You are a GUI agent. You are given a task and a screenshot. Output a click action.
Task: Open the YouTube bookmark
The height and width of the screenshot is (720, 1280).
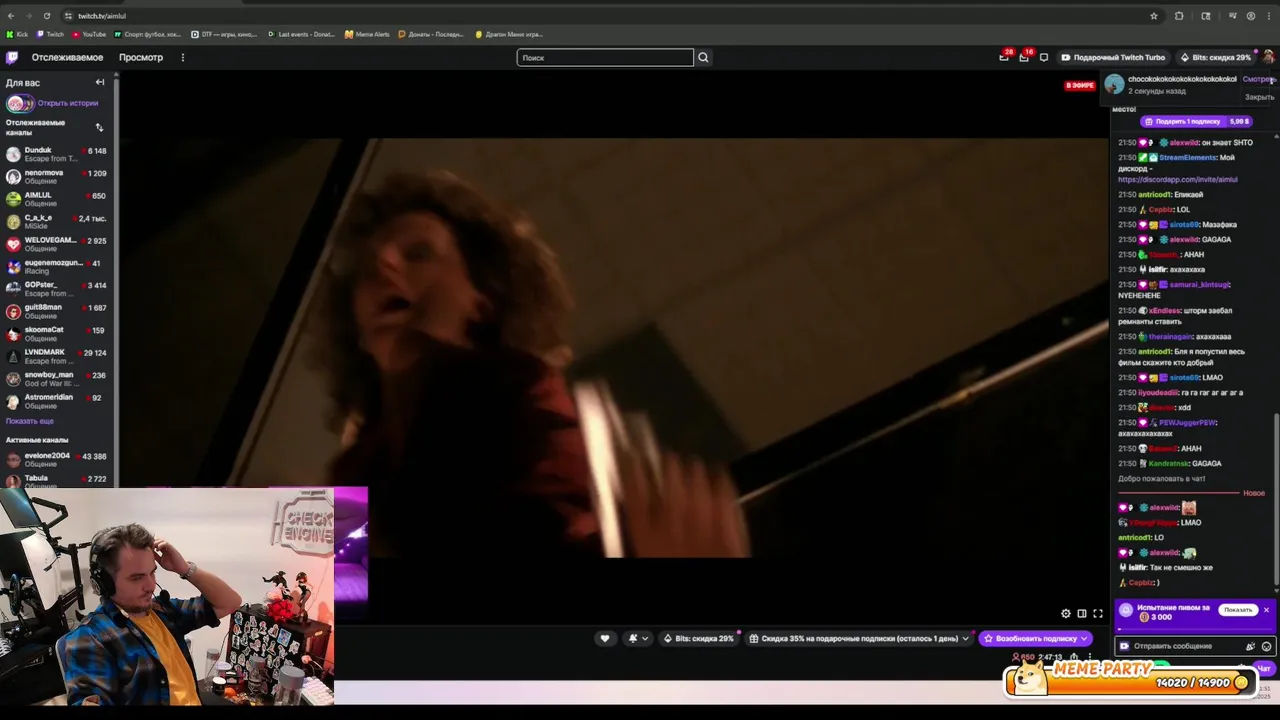click(x=88, y=34)
